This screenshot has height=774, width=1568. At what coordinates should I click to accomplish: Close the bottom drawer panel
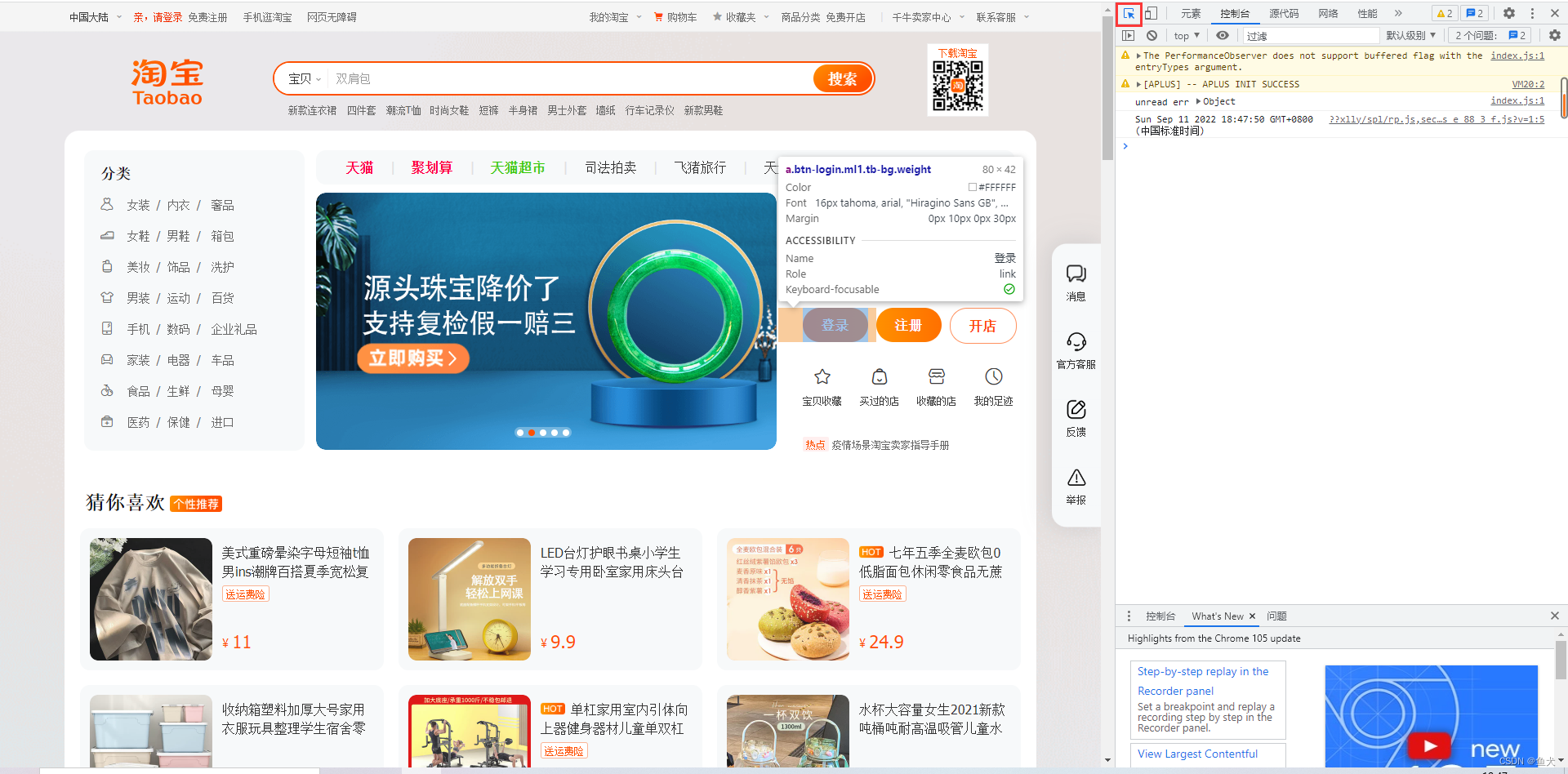pos(1555,616)
